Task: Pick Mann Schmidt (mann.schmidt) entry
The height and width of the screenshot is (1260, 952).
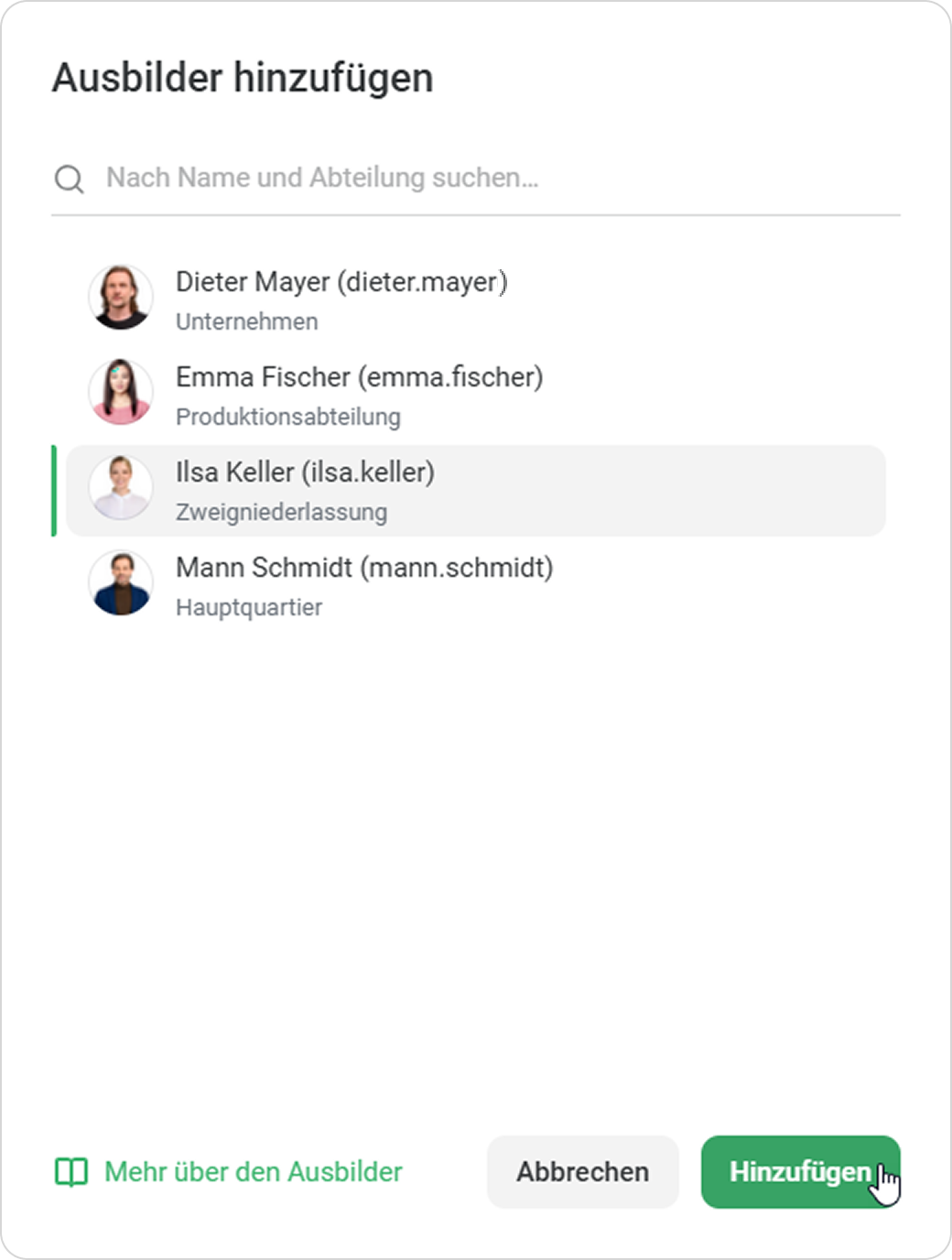Action: [x=364, y=568]
